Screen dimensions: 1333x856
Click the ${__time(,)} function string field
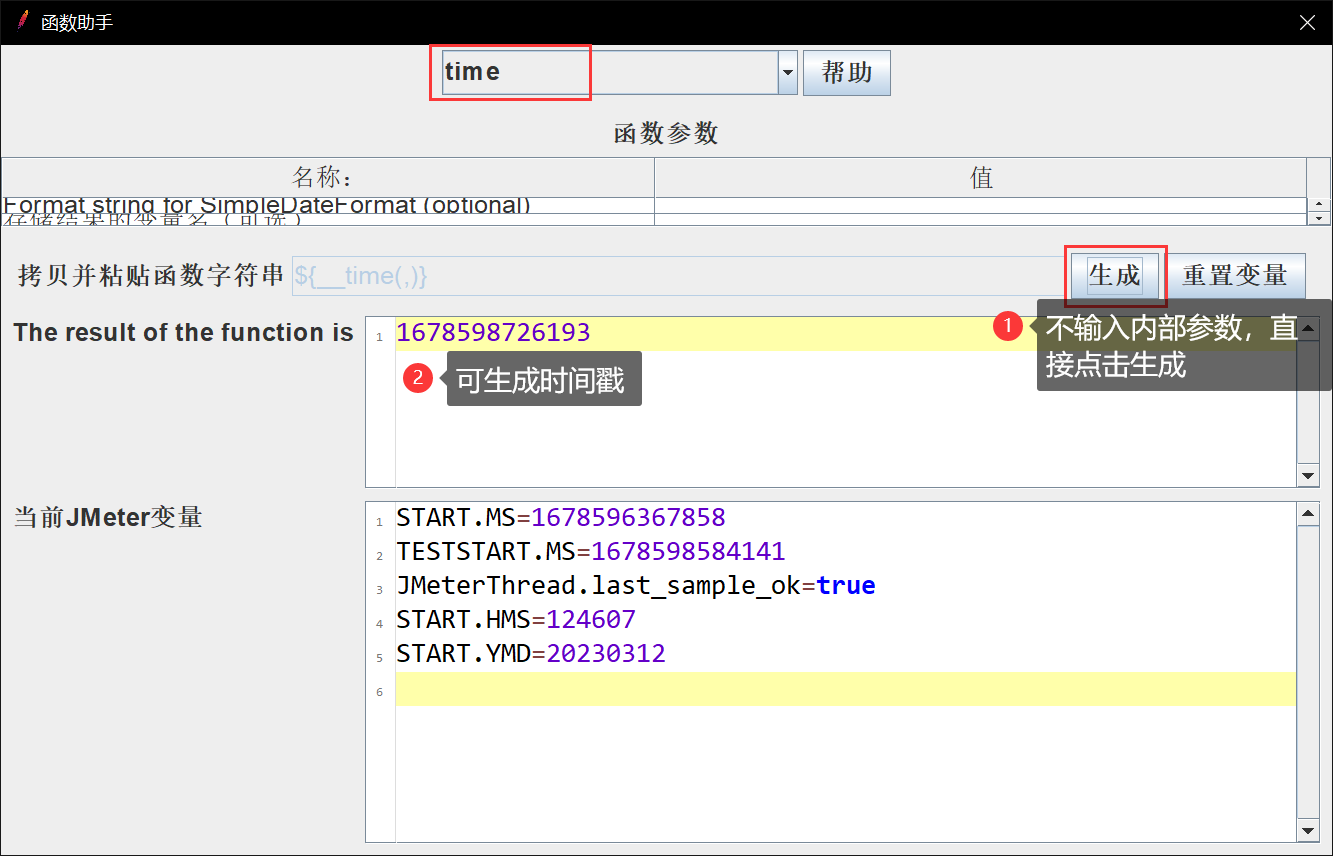point(676,276)
